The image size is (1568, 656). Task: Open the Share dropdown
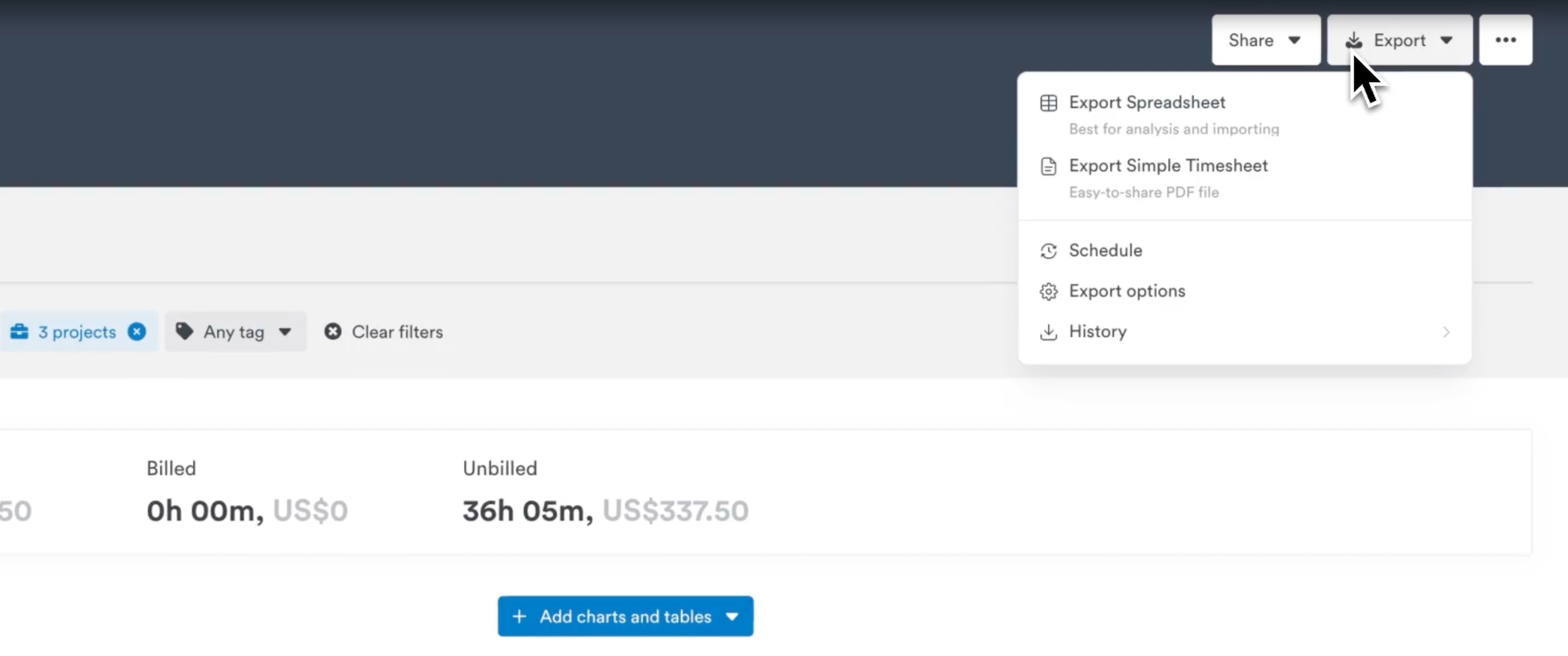(x=1265, y=40)
